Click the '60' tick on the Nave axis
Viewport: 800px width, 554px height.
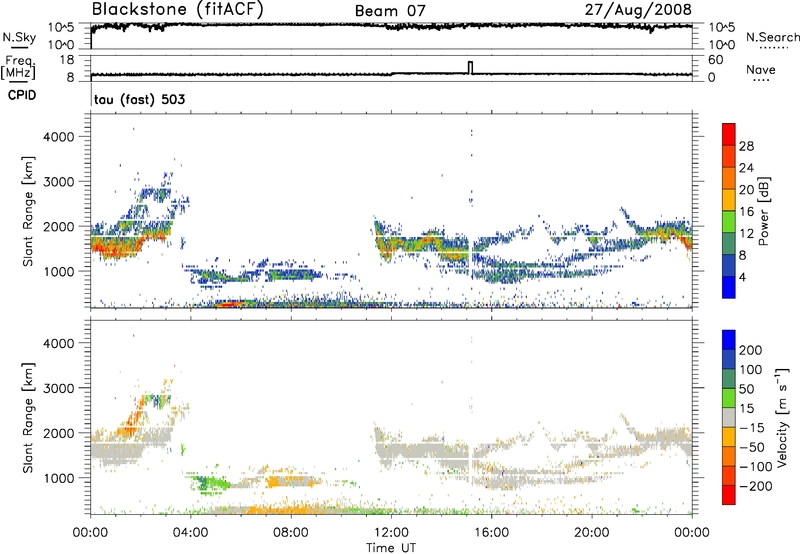[715, 60]
